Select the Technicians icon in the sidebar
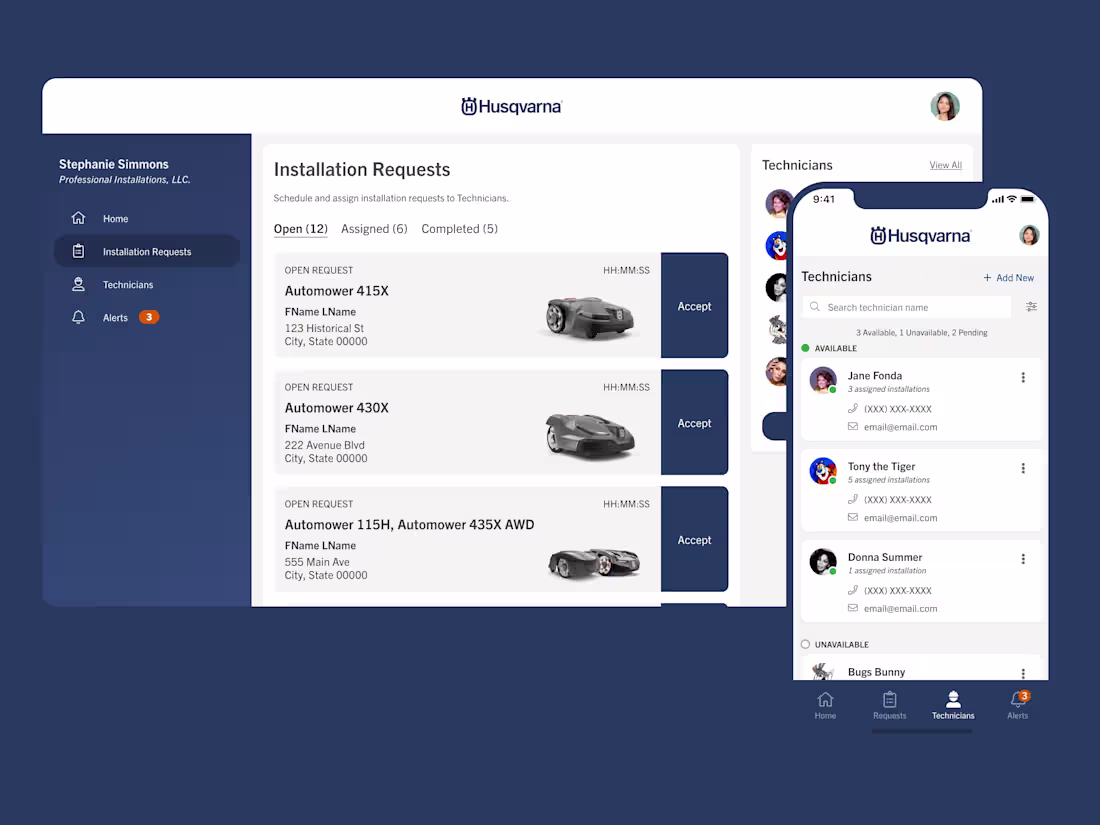The width and height of the screenshot is (1100, 825). pyautogui.click(x=79, y=284)
